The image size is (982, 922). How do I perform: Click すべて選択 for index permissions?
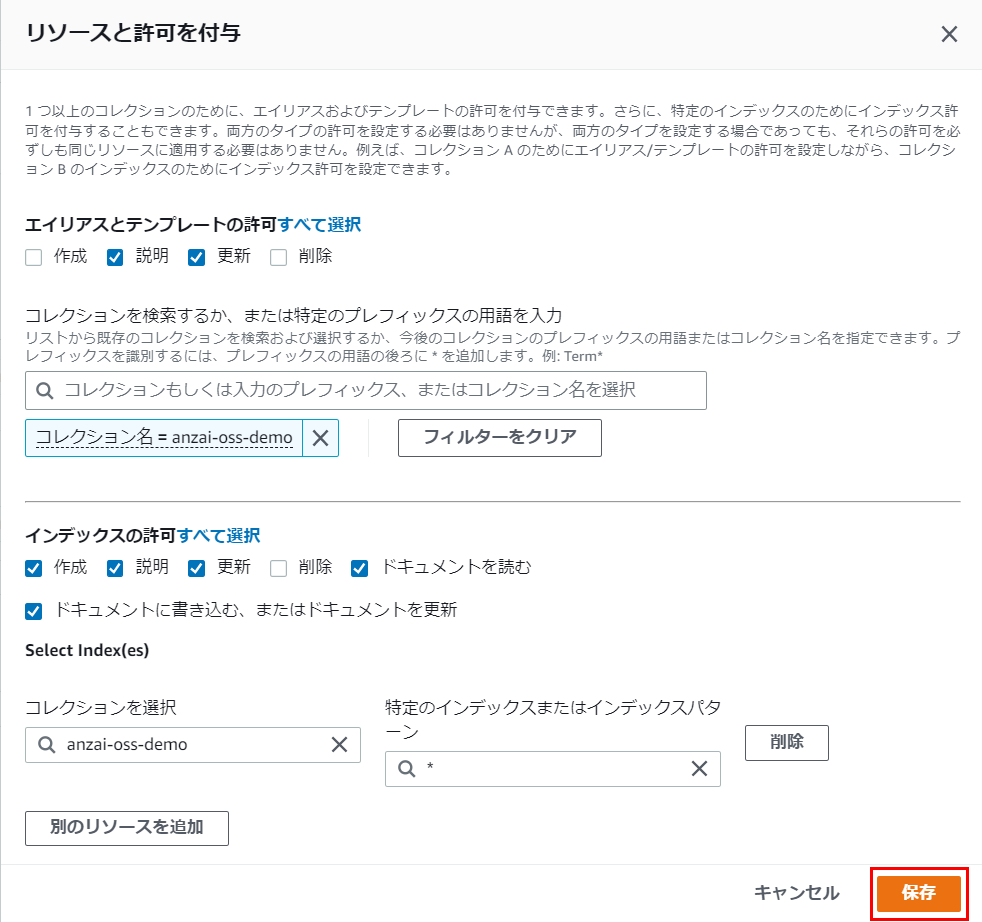[x=219, y=536]
